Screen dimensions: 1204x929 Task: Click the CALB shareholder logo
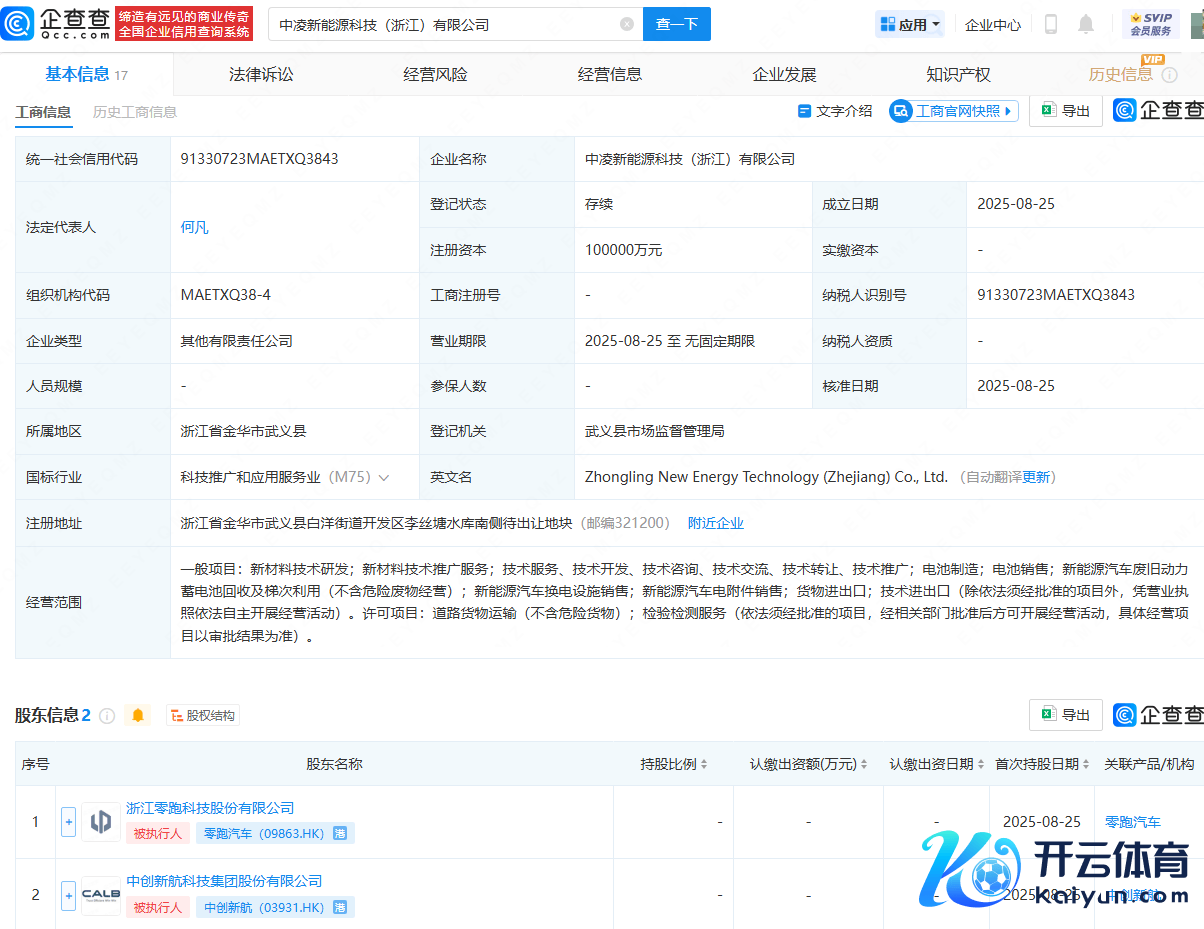pos(101,895)
